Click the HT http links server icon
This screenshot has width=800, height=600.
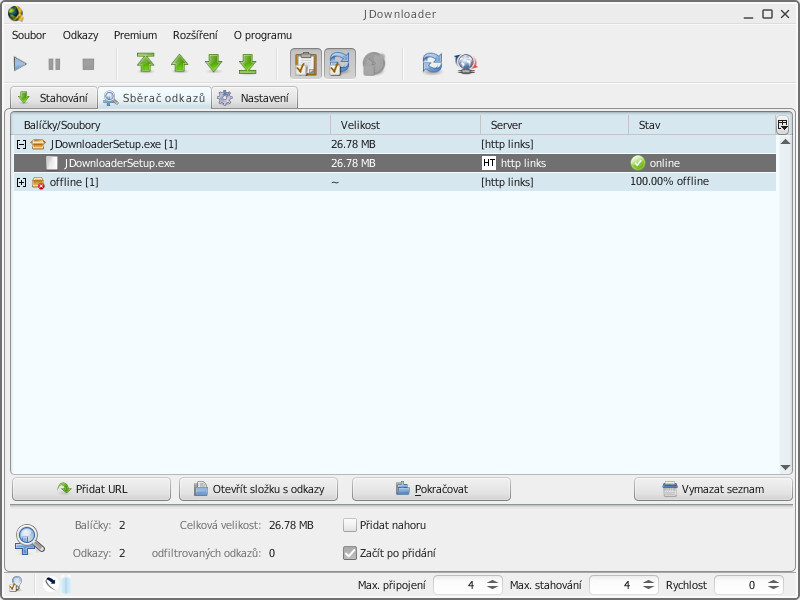pos(489,163)
